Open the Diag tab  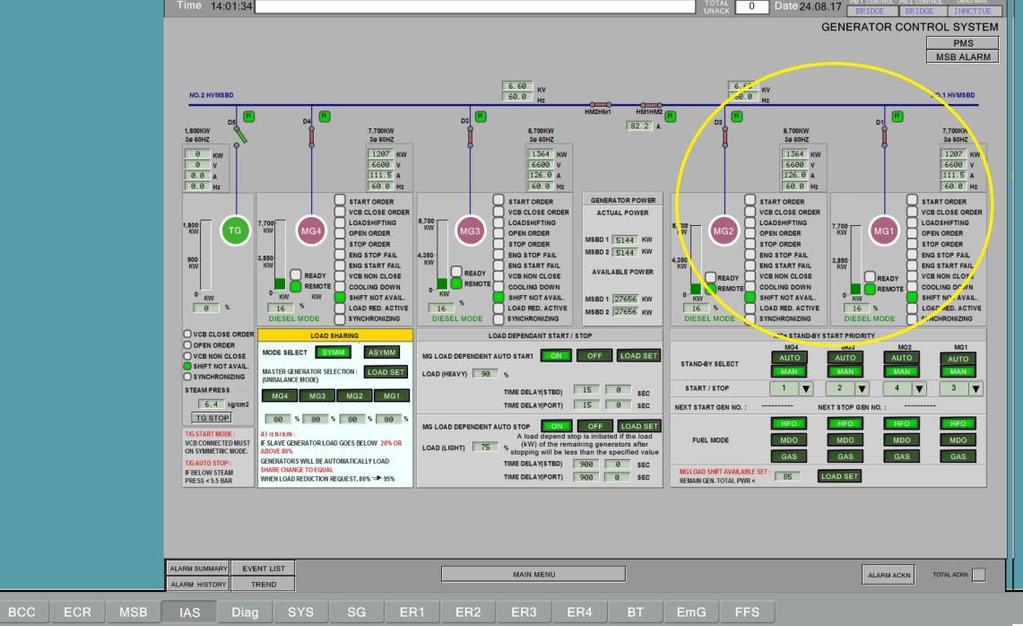245,612
